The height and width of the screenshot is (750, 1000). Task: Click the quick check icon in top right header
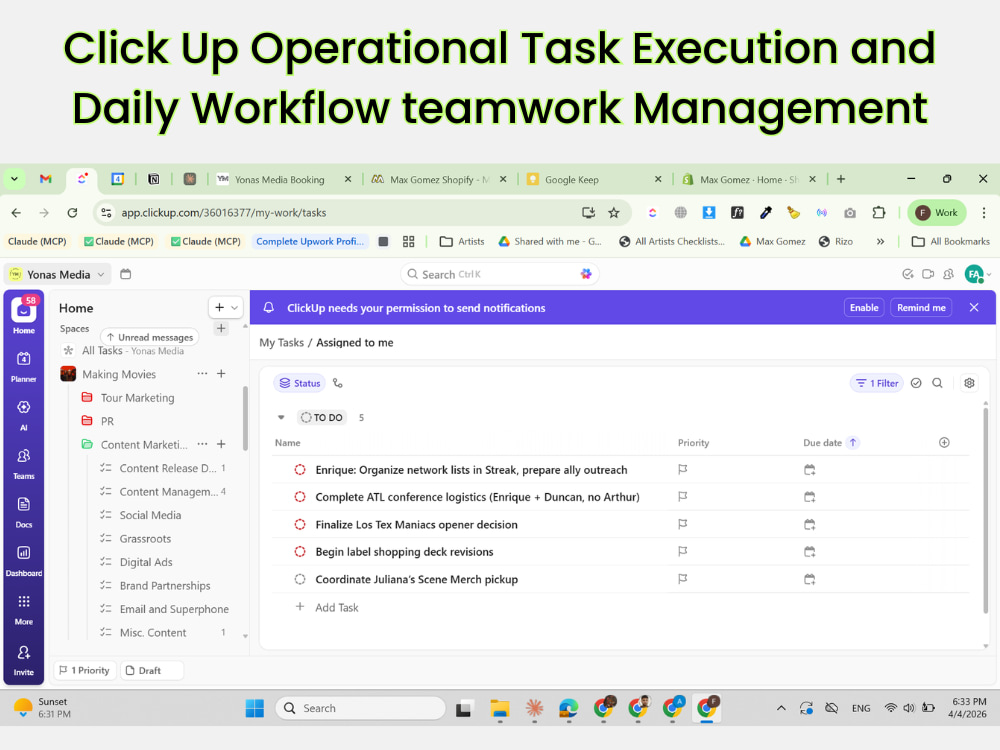(x=908, y=274)
